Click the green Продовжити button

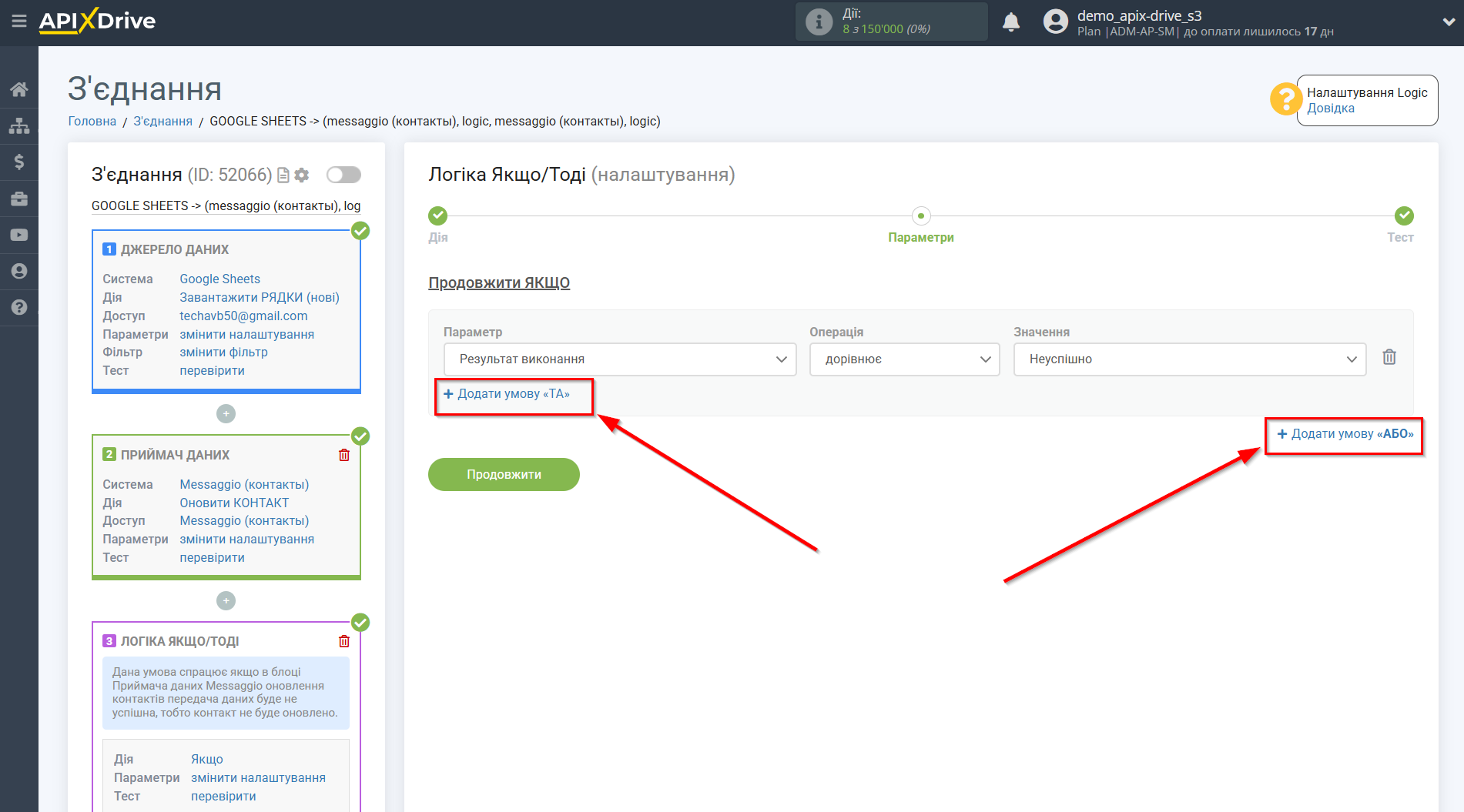click(x=504, y=474)
